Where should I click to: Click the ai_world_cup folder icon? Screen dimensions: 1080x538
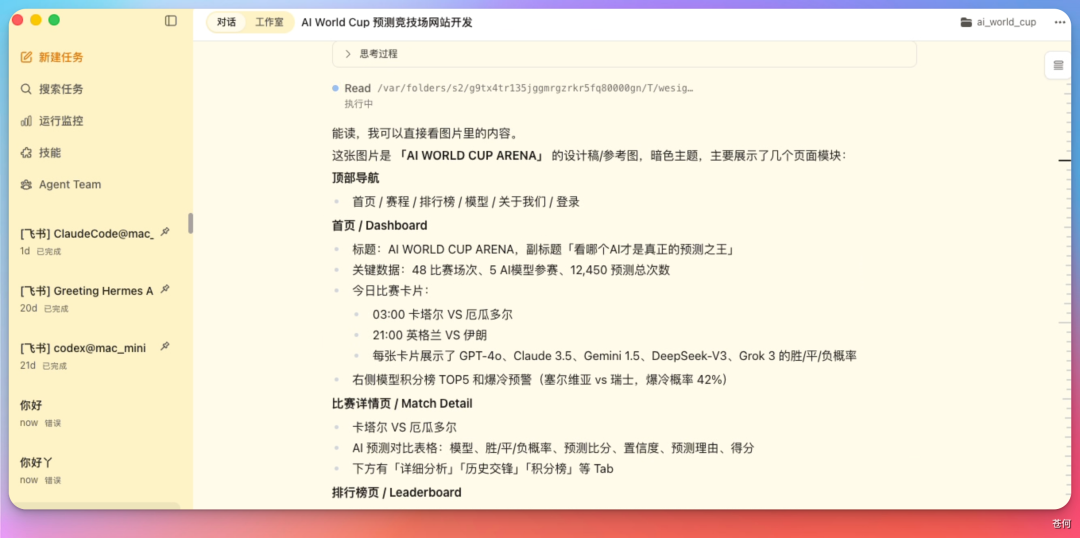tap(966, 22)
